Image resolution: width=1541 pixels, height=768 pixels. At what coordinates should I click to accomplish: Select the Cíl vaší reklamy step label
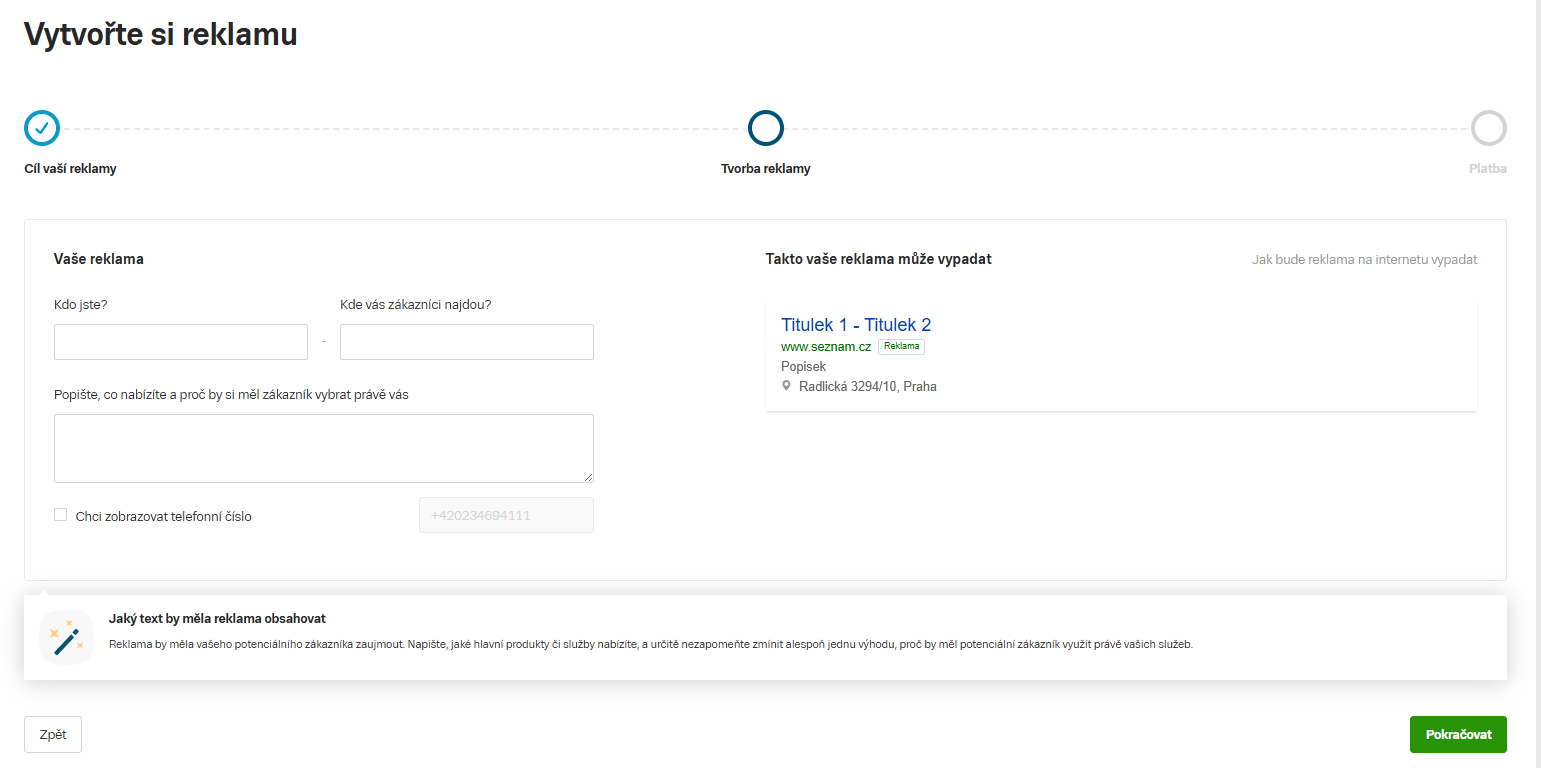(x=70, y=169)
